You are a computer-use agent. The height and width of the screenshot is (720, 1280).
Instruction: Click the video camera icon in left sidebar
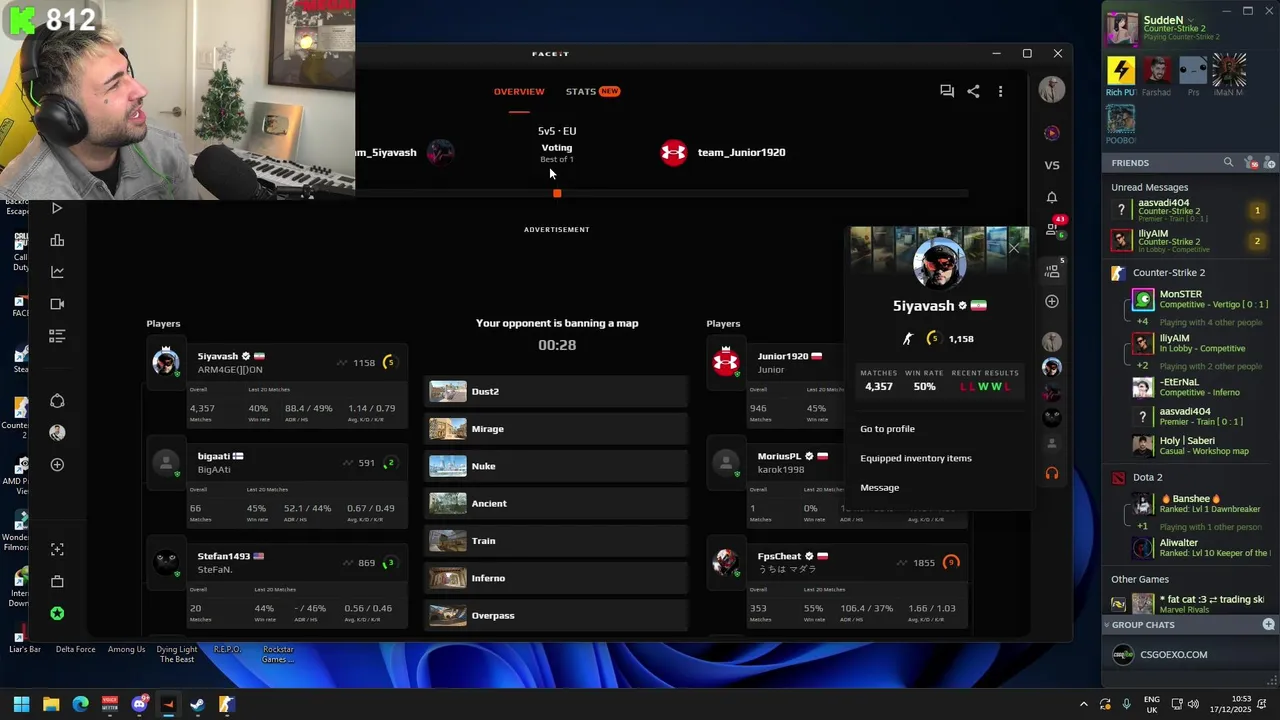coord(57,304)
